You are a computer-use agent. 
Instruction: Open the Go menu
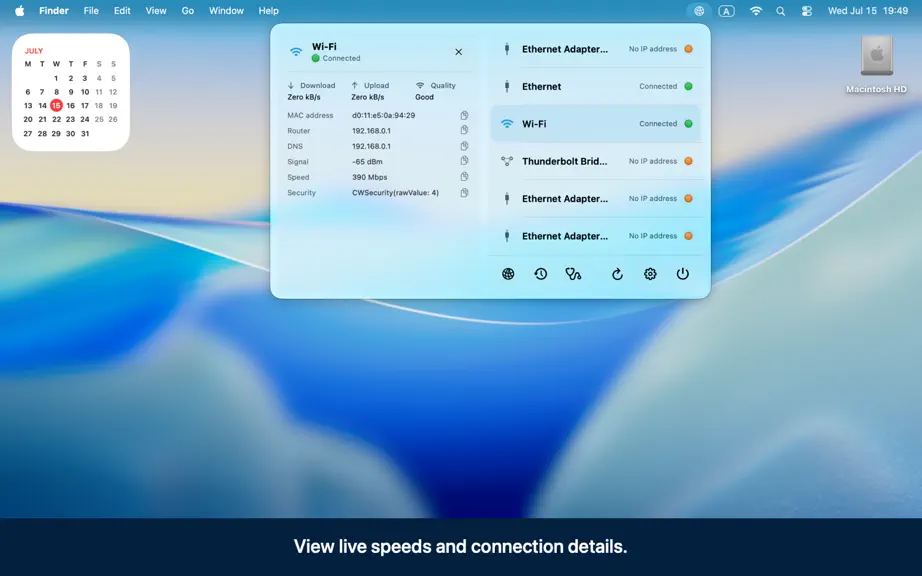(188, 11)
